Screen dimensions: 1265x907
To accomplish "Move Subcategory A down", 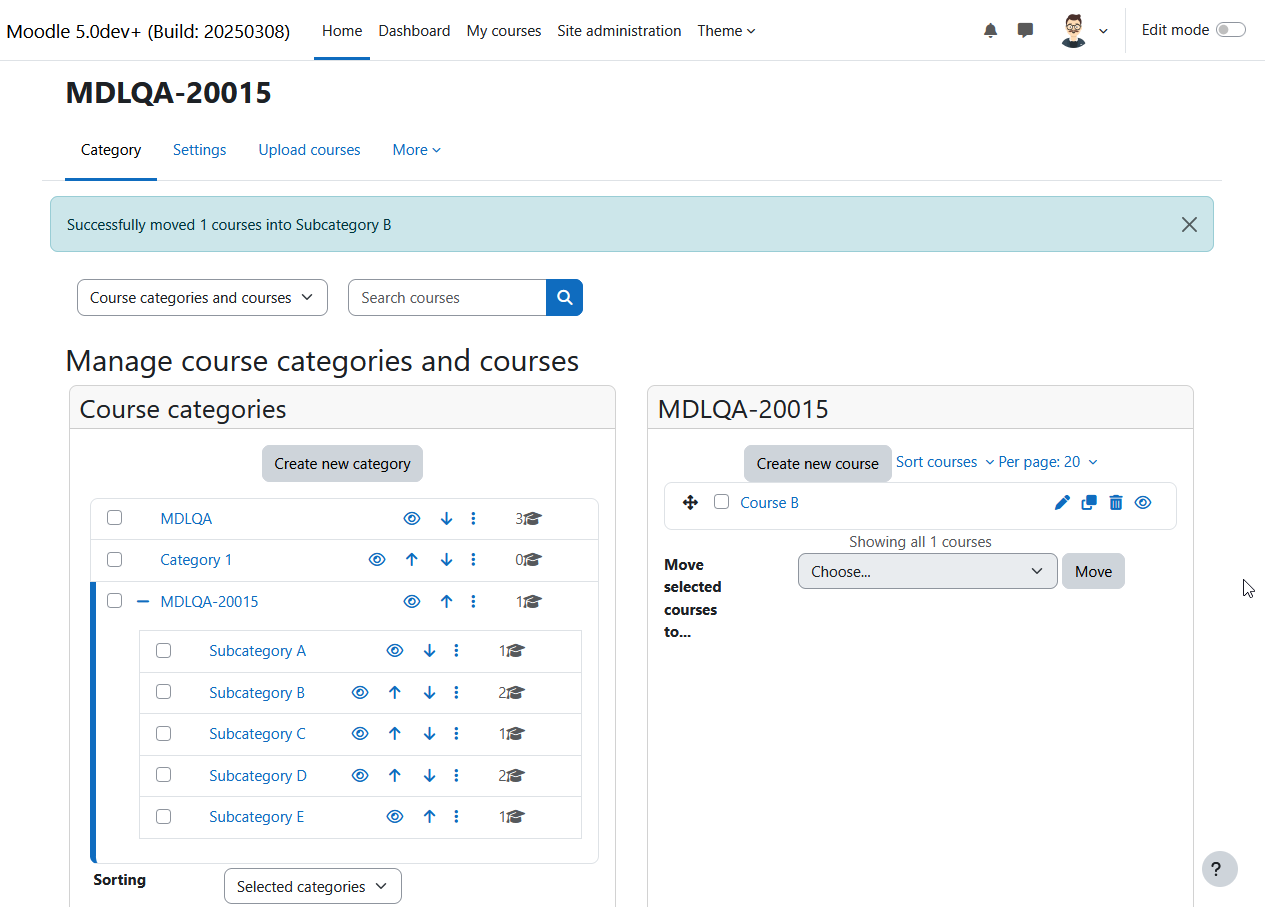I will click(429, 650).
